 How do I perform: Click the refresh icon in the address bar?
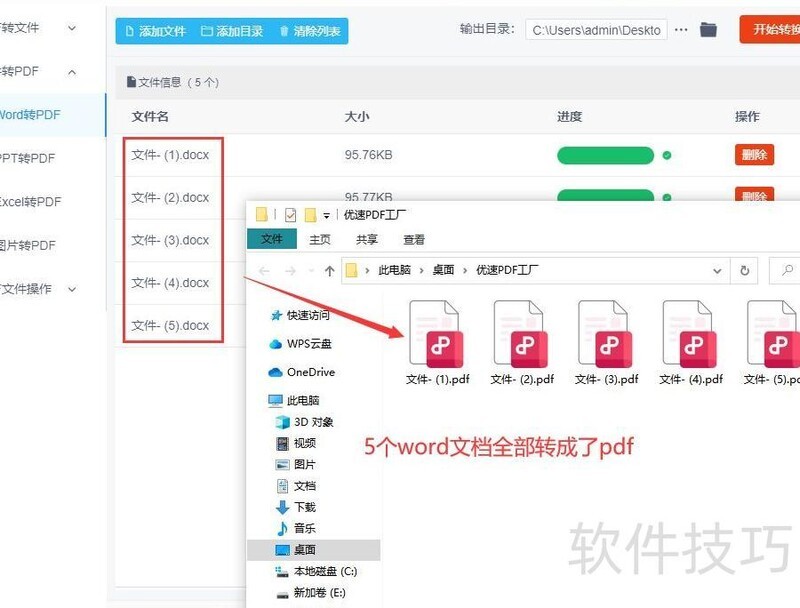point(743,270)
